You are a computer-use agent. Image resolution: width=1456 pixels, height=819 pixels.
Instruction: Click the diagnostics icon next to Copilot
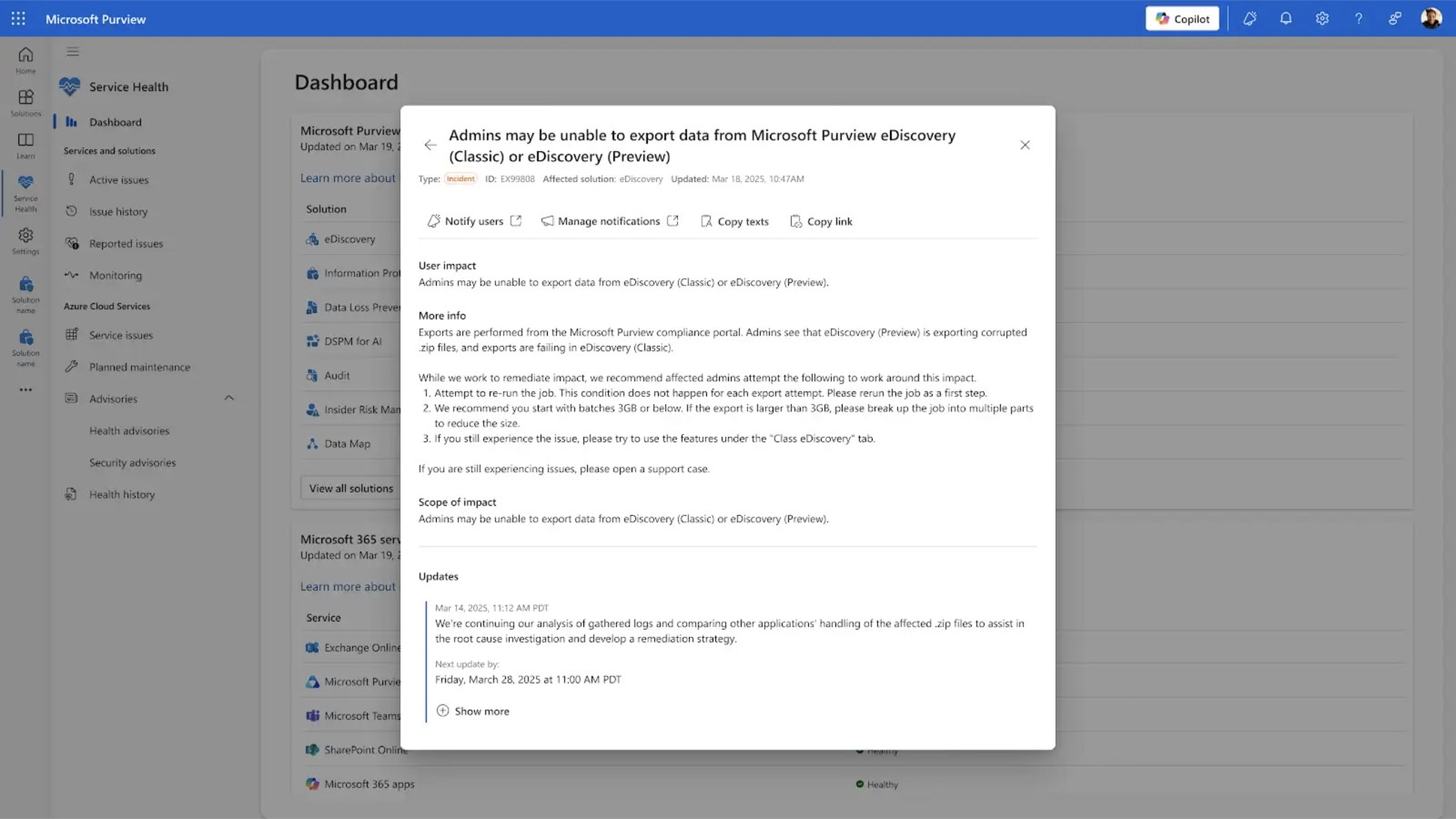(1249, 18)
